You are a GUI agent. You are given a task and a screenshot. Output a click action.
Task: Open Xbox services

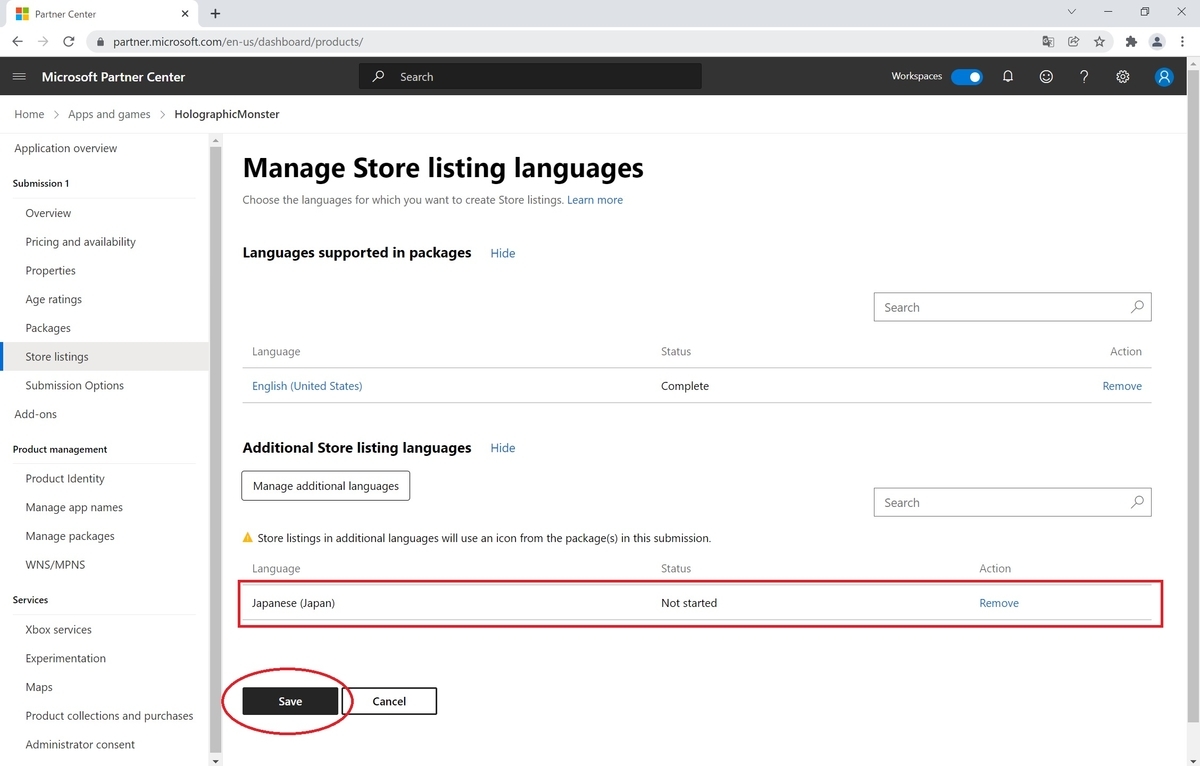59,630
